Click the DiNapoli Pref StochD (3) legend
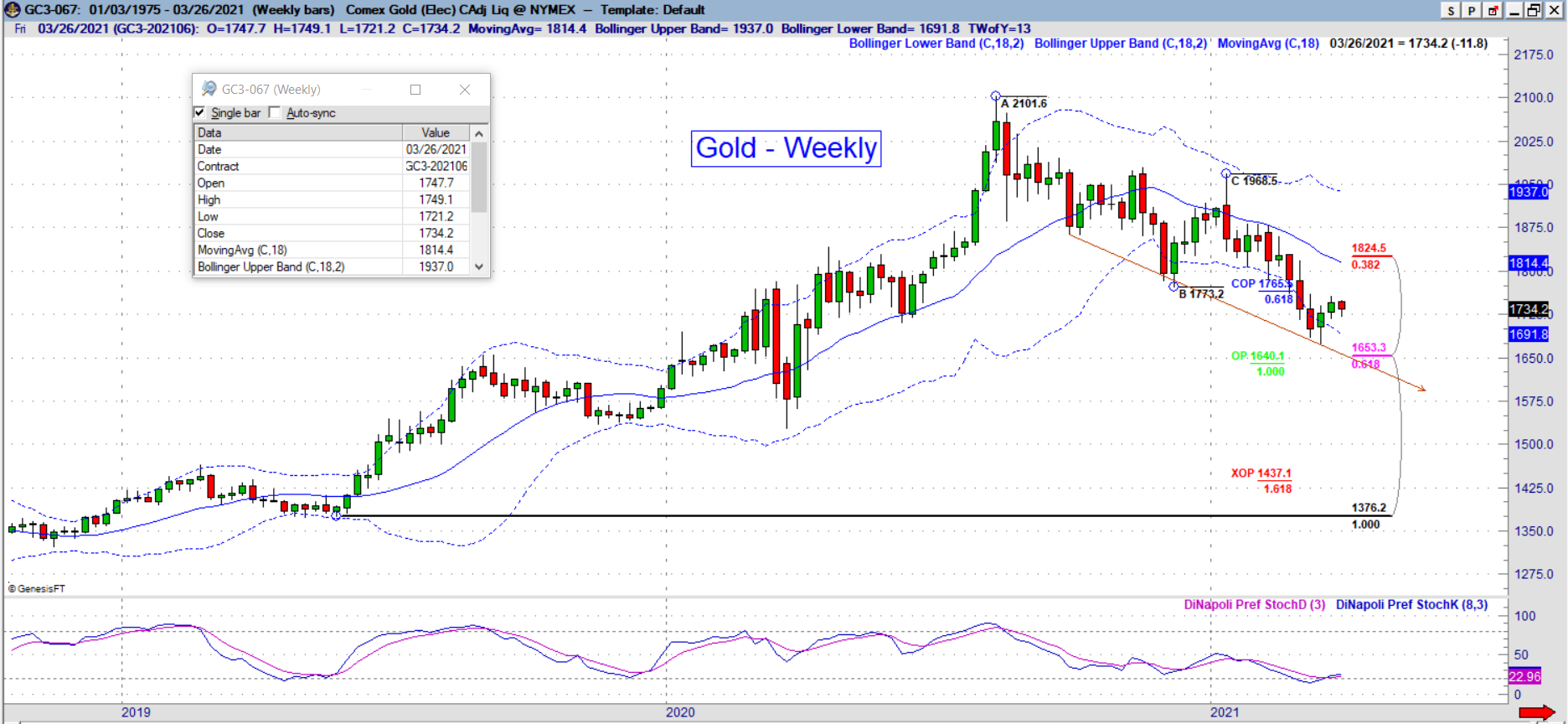 tap(1255, 604)
